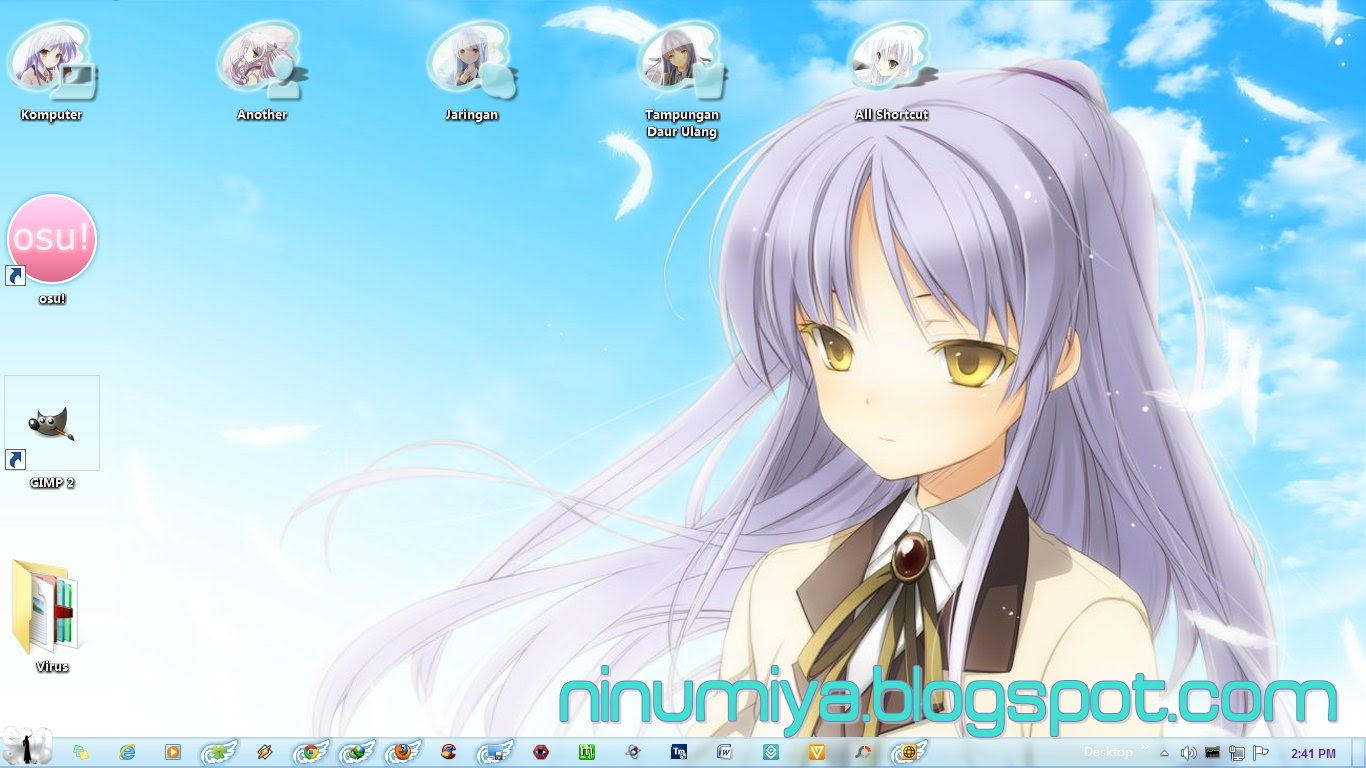Open Windows Media Player taskbar icon
This screenshot has height=768, width=1366.
[173, 752]
